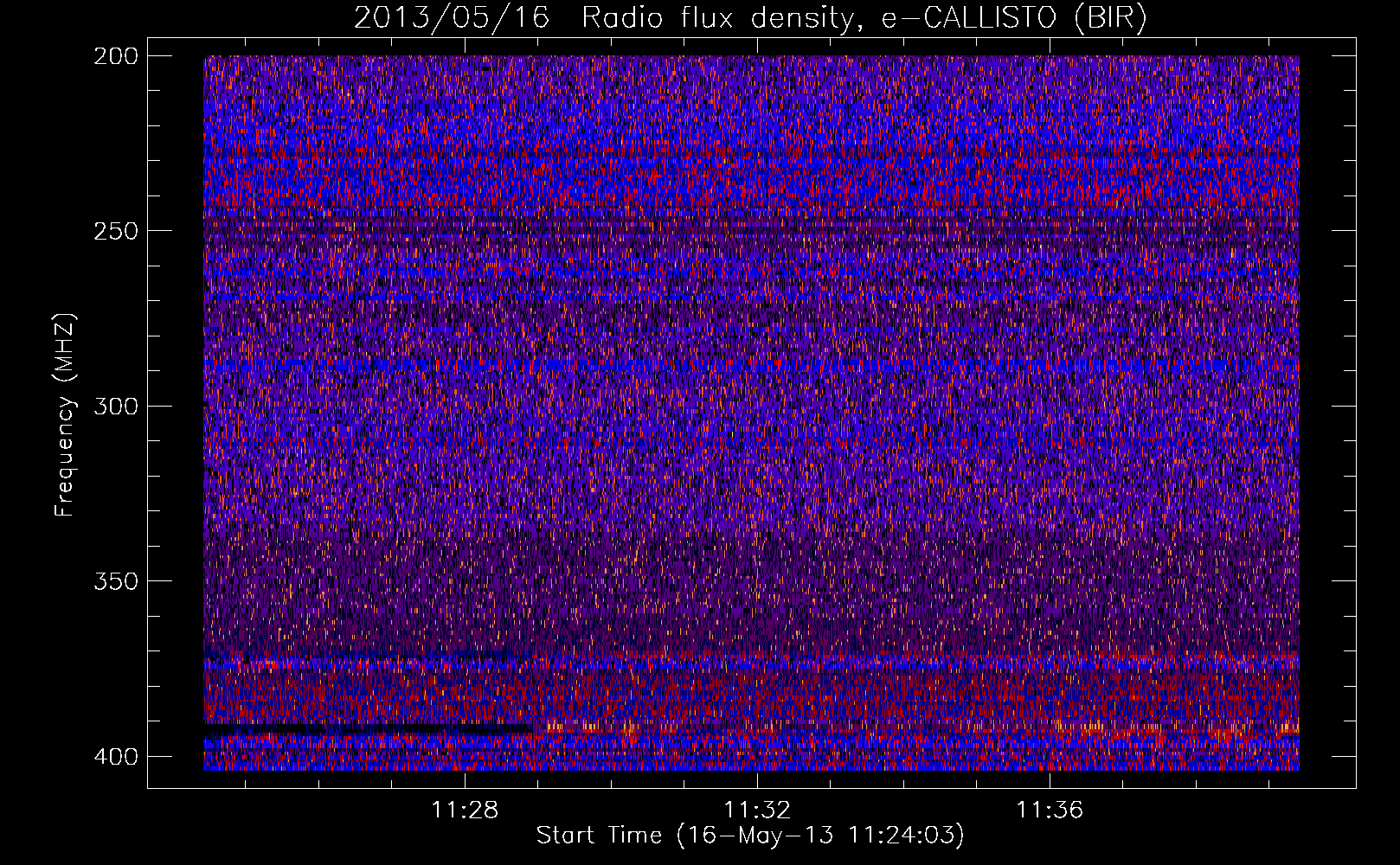
Task: Click the 'Start Time (16-May-13 11:24:03)' label
Action: 750,835
